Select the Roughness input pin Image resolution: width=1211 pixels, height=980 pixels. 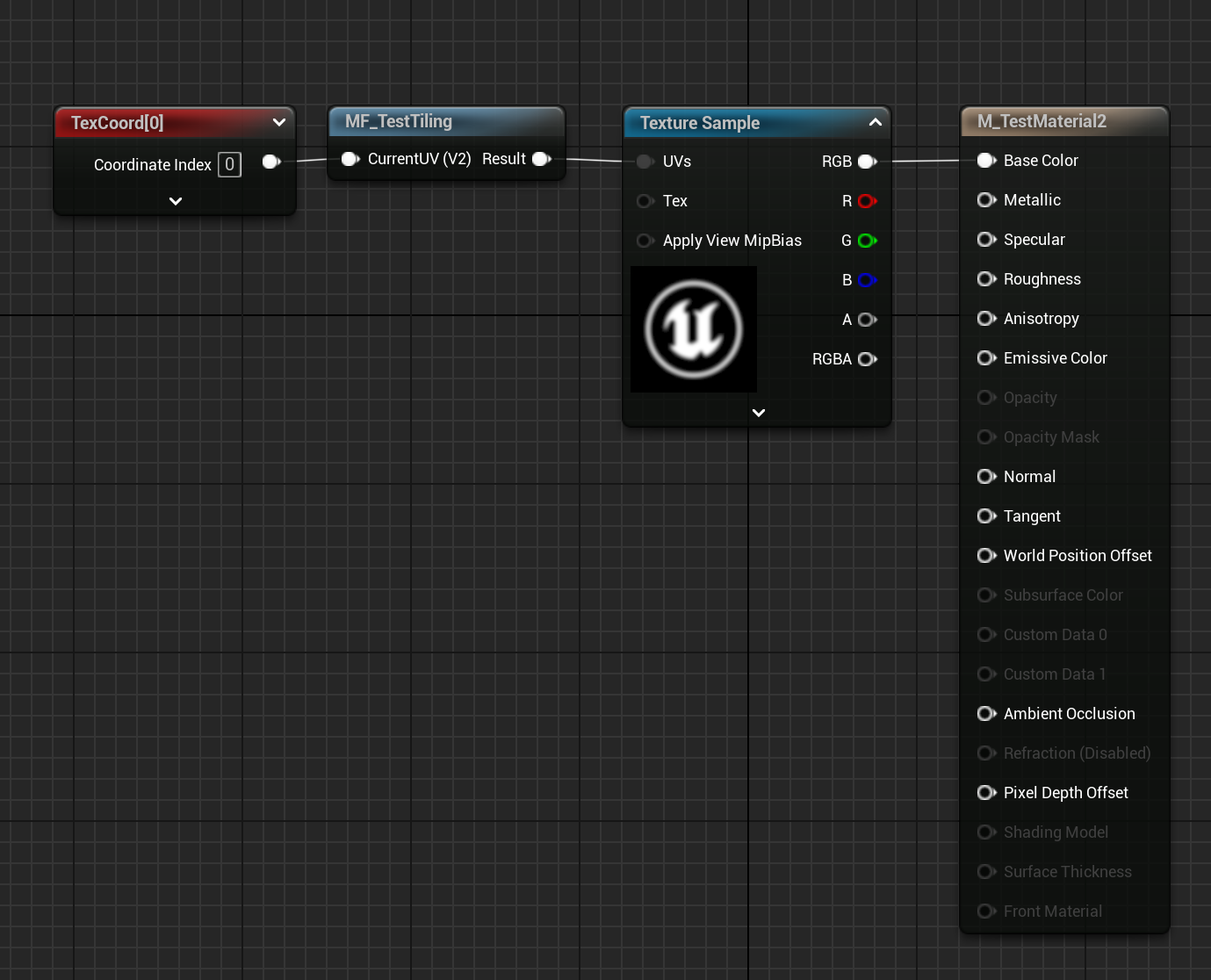[986, 279]
